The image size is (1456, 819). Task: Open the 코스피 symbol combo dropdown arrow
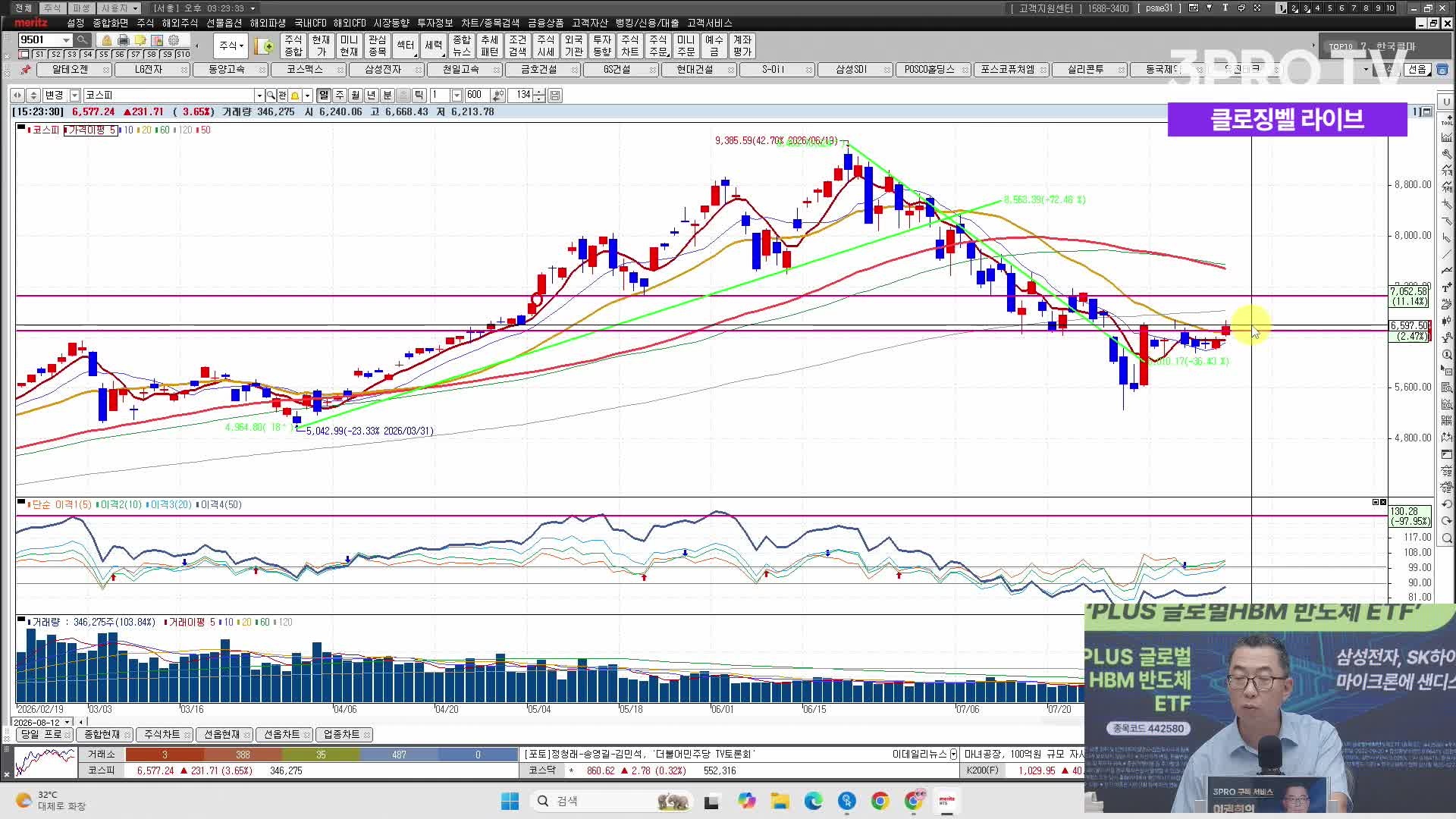click(x=259, y=96)
